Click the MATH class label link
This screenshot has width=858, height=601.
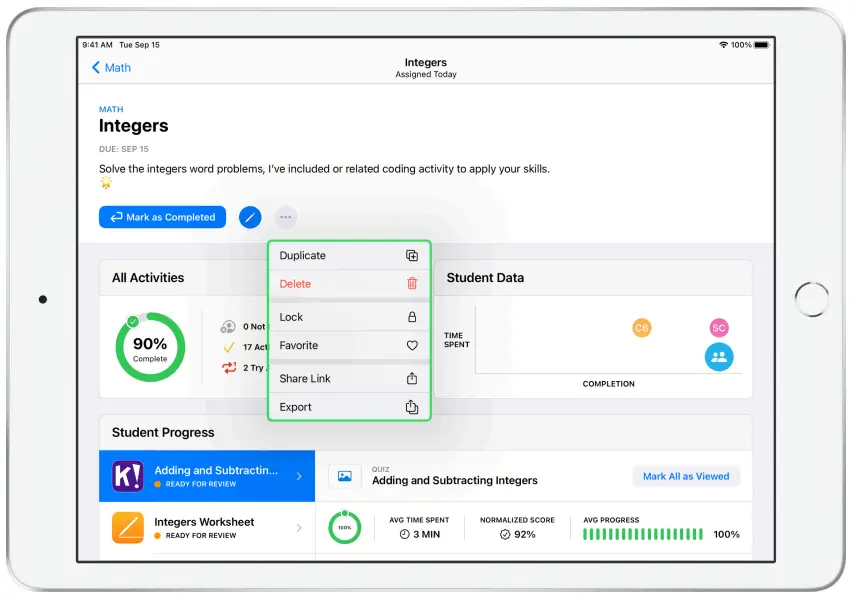[x=111, y=109]
